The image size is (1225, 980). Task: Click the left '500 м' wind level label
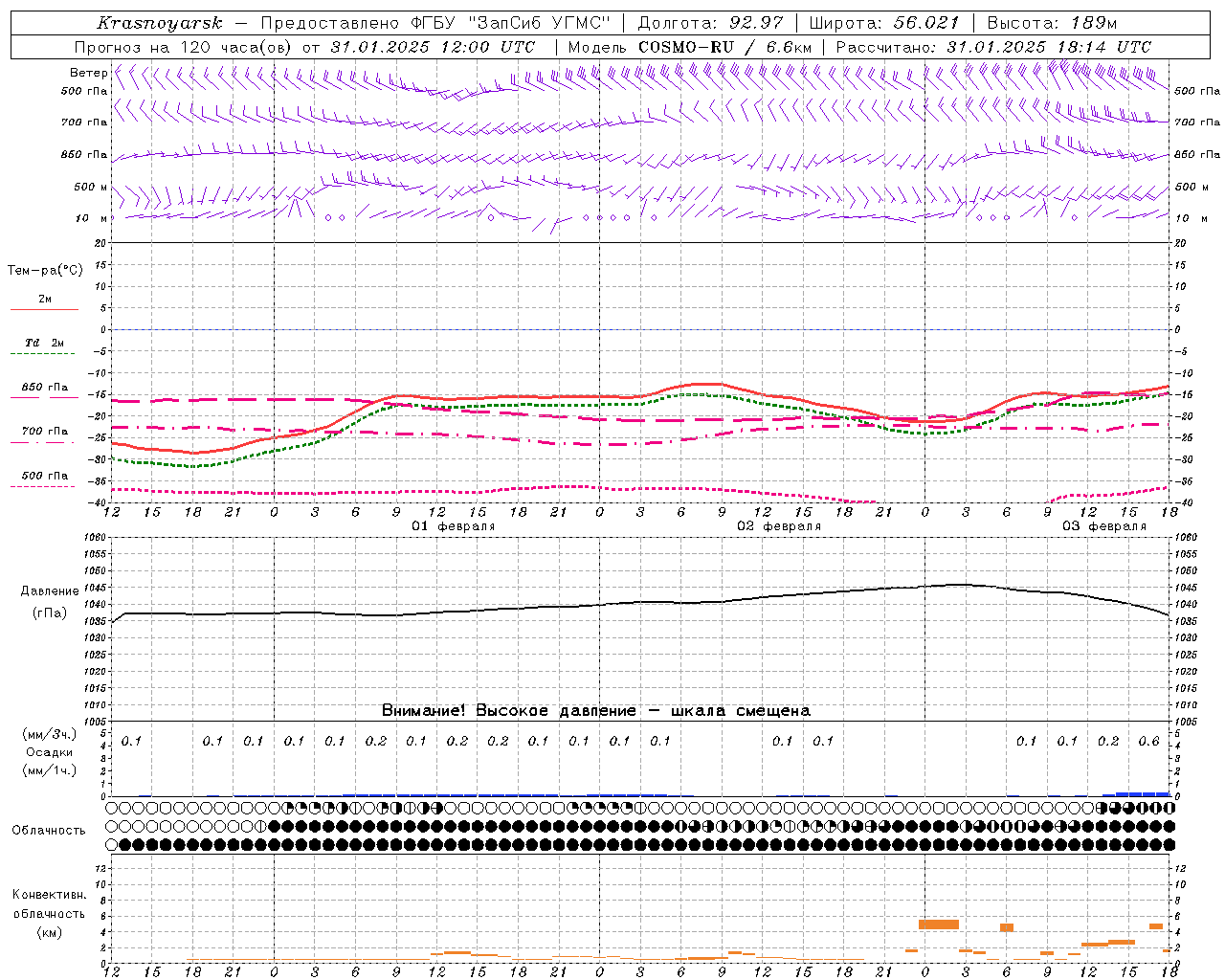92,188
